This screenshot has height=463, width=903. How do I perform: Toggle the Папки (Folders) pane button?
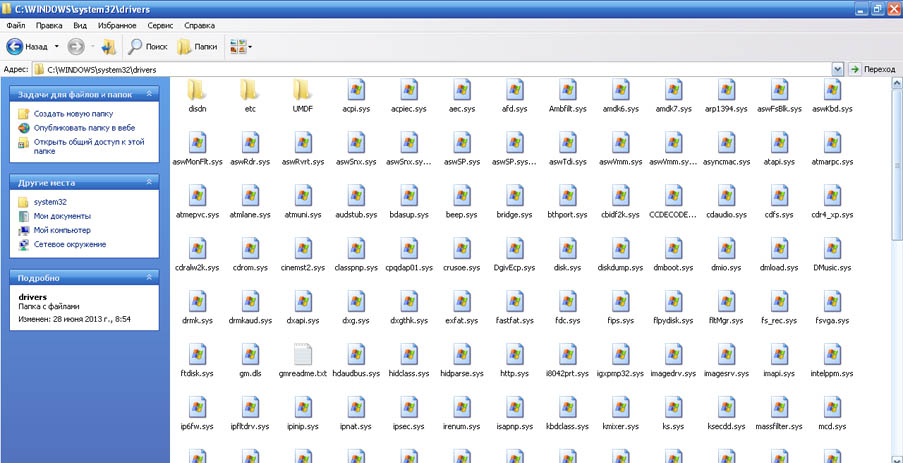[197, 46]
